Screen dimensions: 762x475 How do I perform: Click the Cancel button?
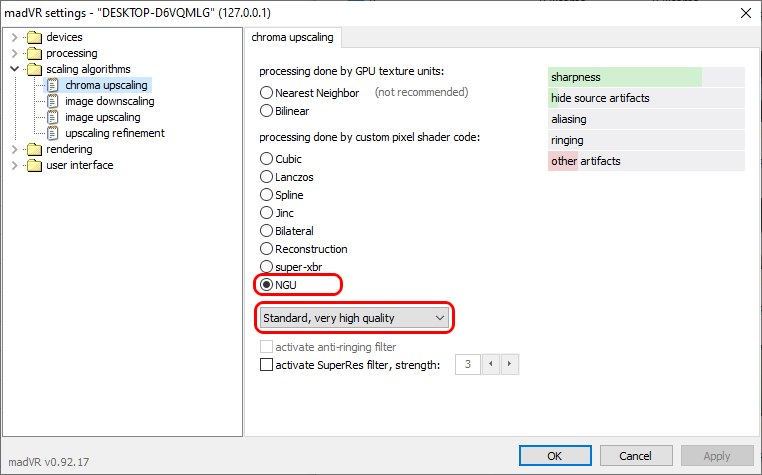(636, 456)
